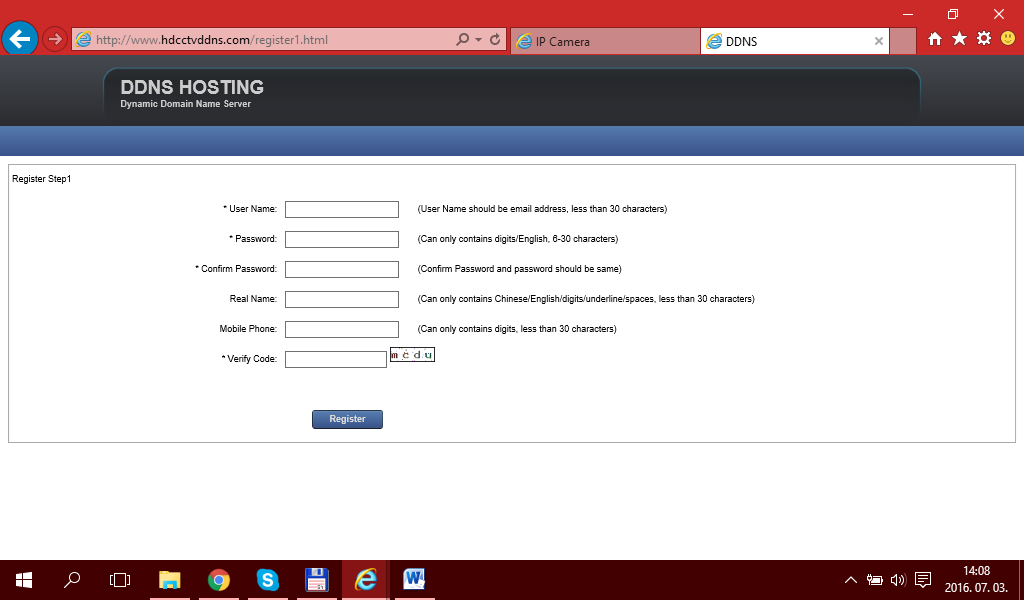Refresh the page using reload icon
Viewport: 1024px width, 600px height.
tap(495, 39)
